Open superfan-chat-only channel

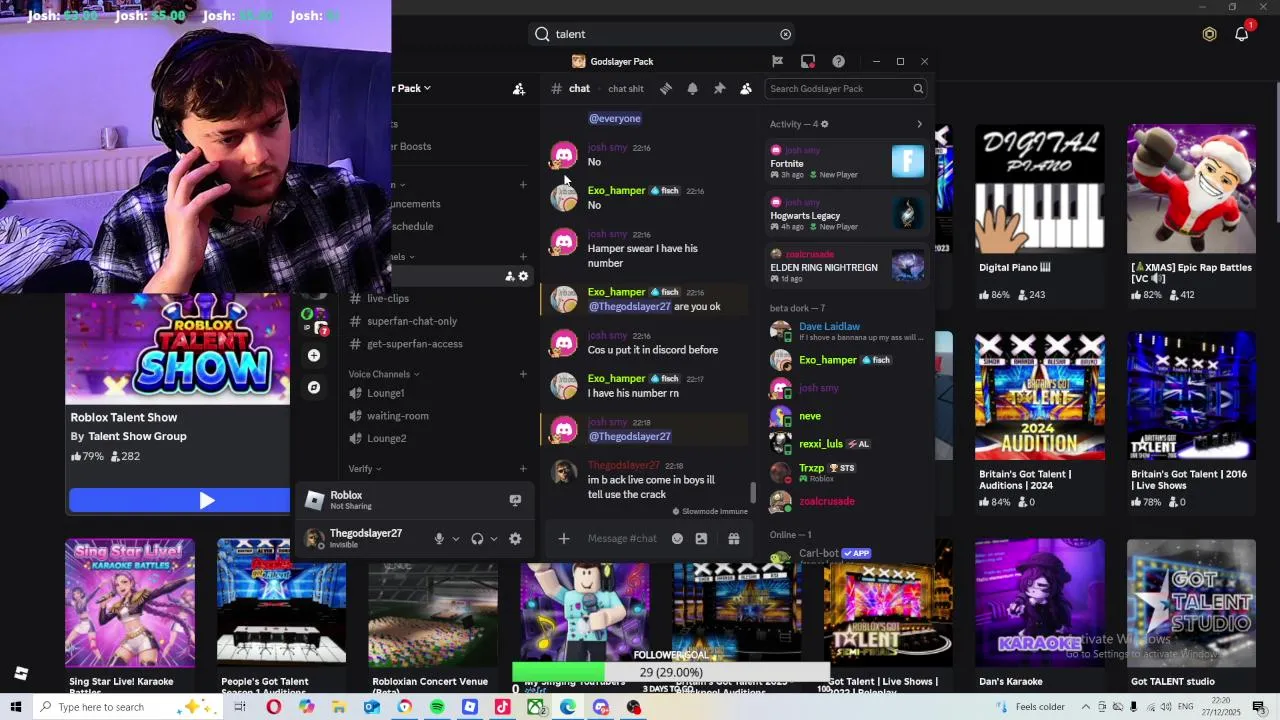click(412, 321)
